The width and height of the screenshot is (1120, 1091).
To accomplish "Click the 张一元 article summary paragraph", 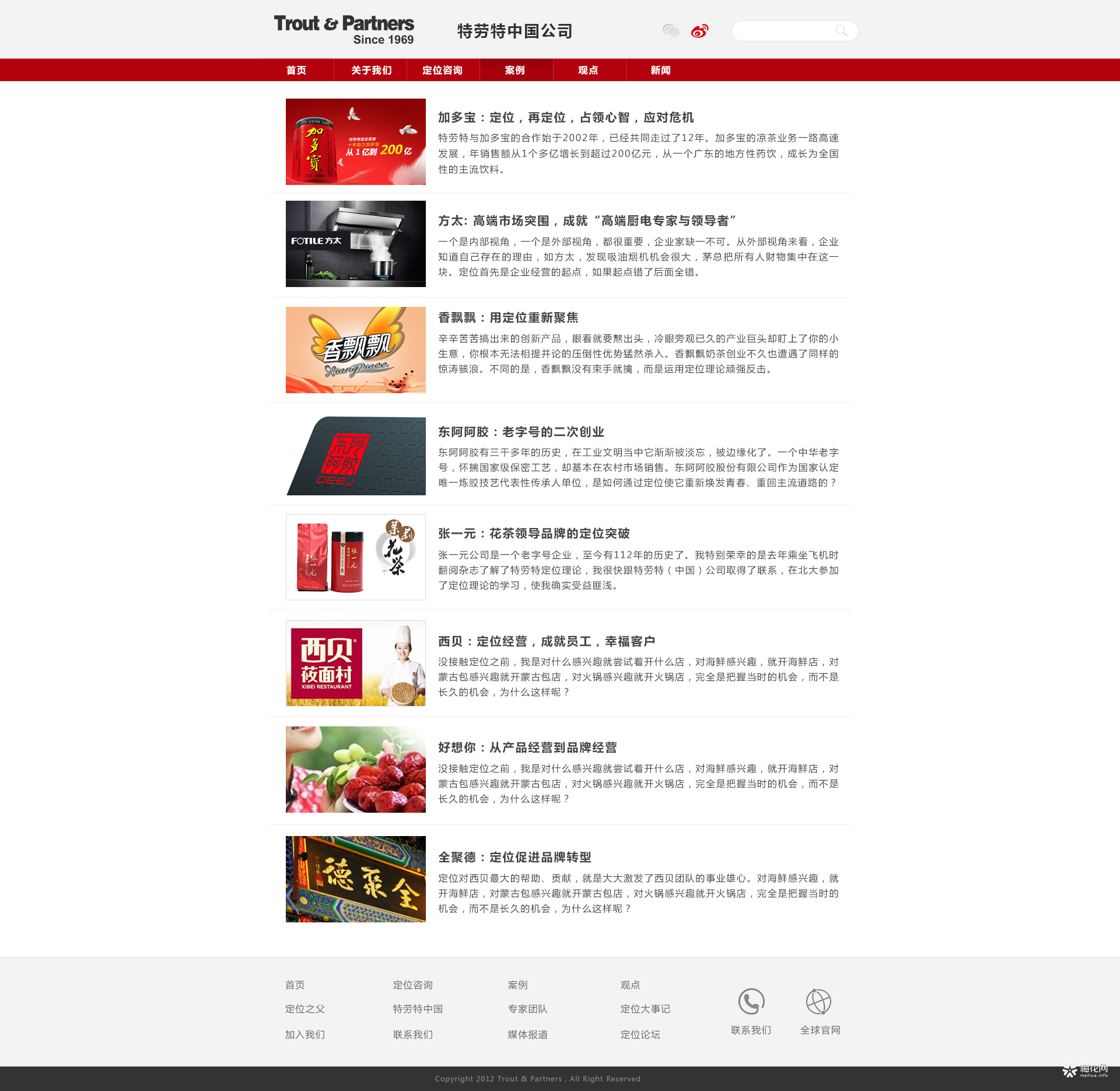I will pyautogui.click(x=639, y=570).
